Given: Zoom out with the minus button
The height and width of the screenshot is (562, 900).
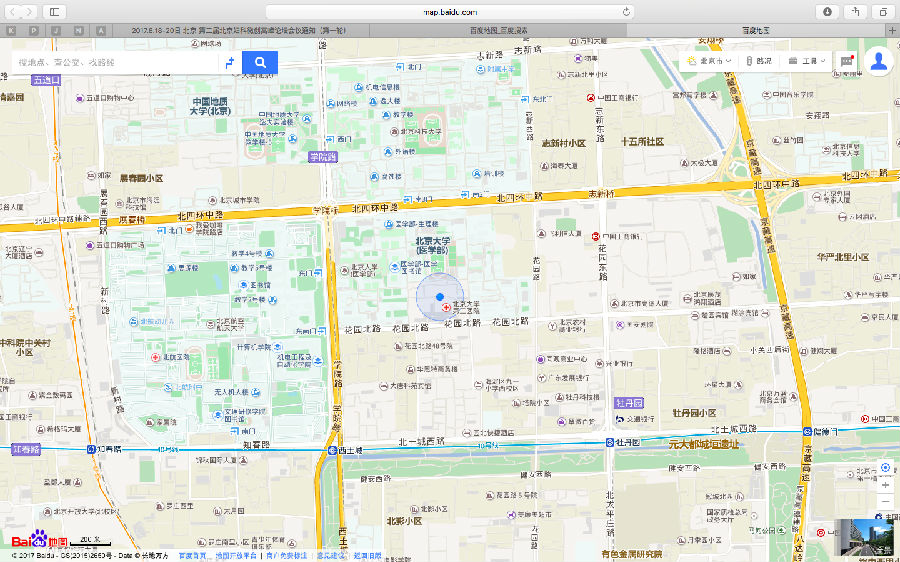Looking at the screenshot, I should [x=886, y=501].
